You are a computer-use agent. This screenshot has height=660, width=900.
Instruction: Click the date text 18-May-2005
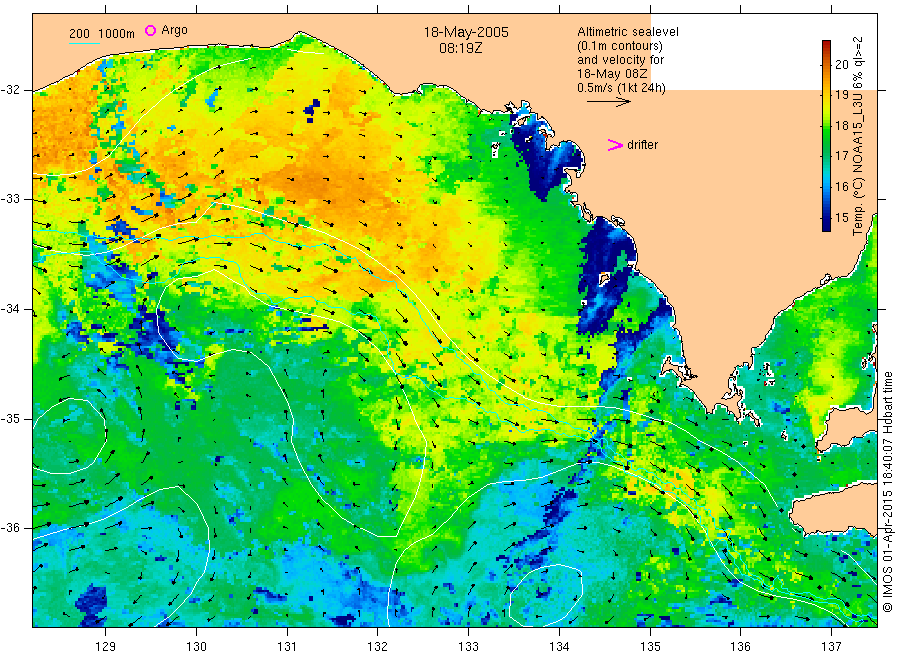466,32
